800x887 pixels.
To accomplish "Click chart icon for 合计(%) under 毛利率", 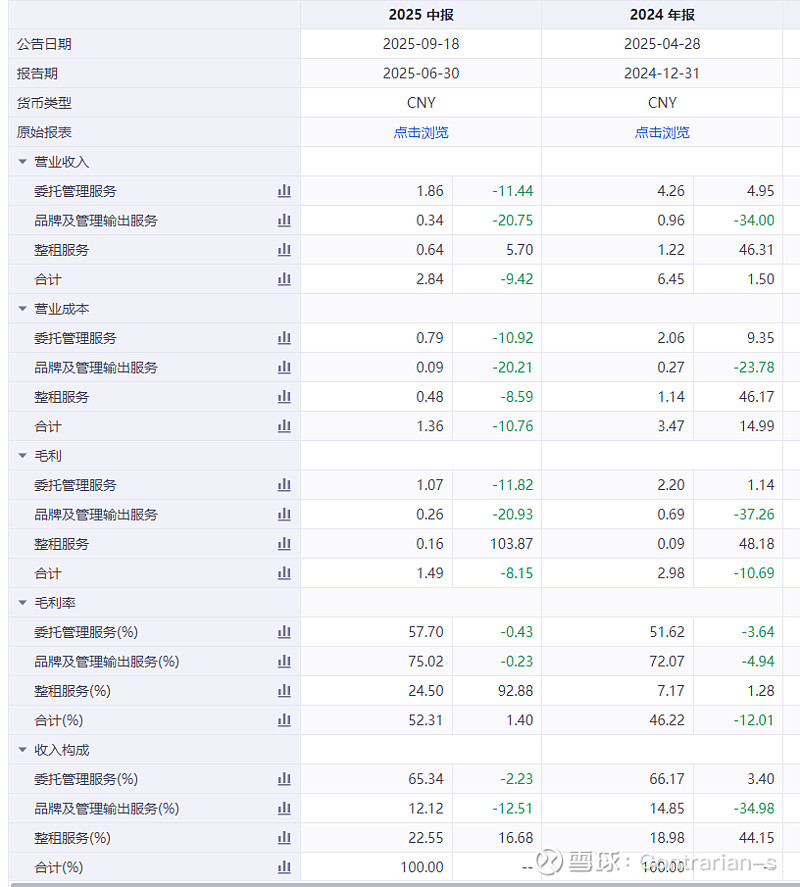I will coord(284,720).
